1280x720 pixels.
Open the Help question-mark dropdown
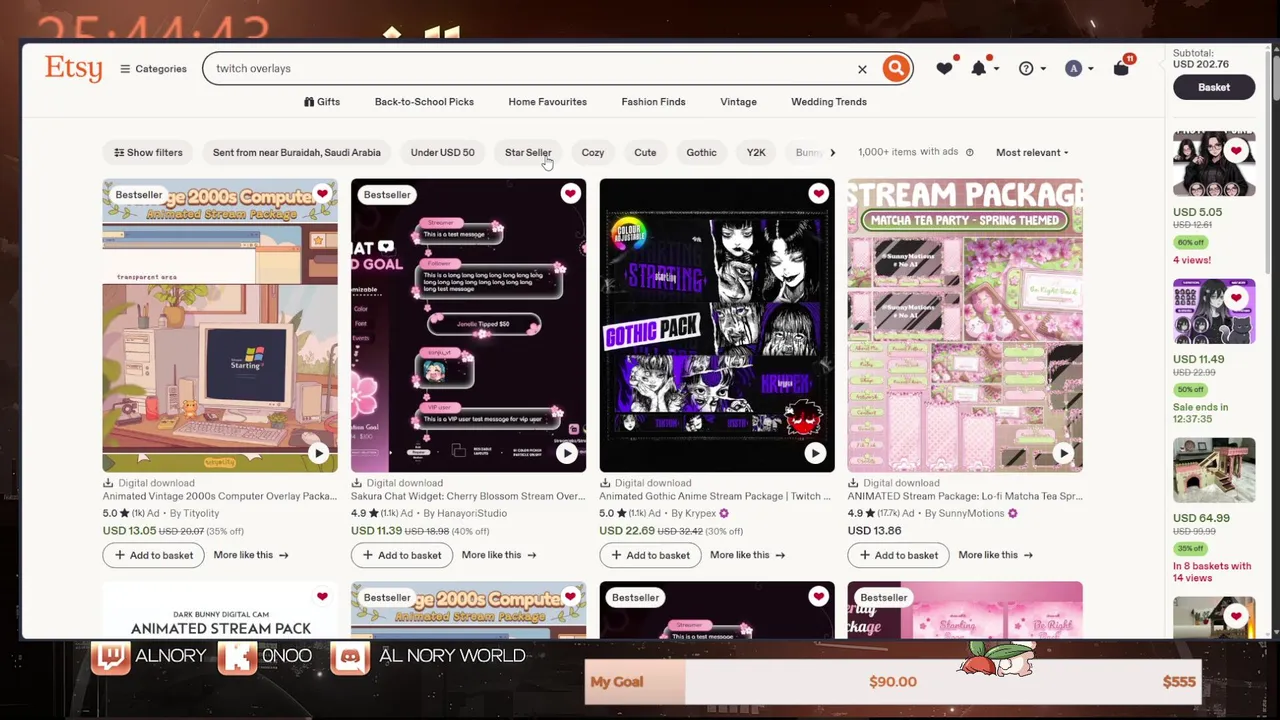click(1031, 68)
